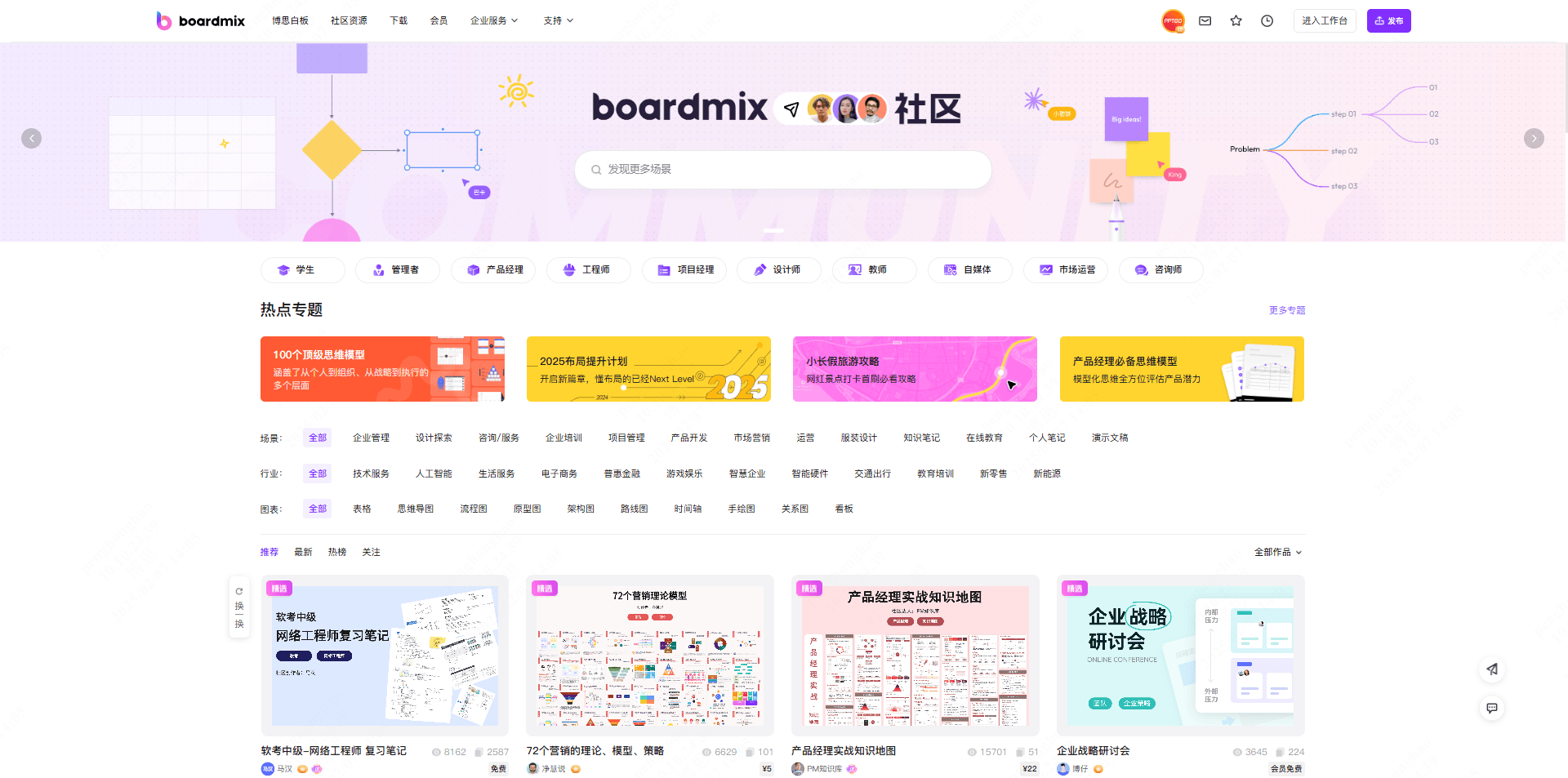Open the mail inbox icon
The width and height of the screenshot is (1568, 778).
(1205, 20)
